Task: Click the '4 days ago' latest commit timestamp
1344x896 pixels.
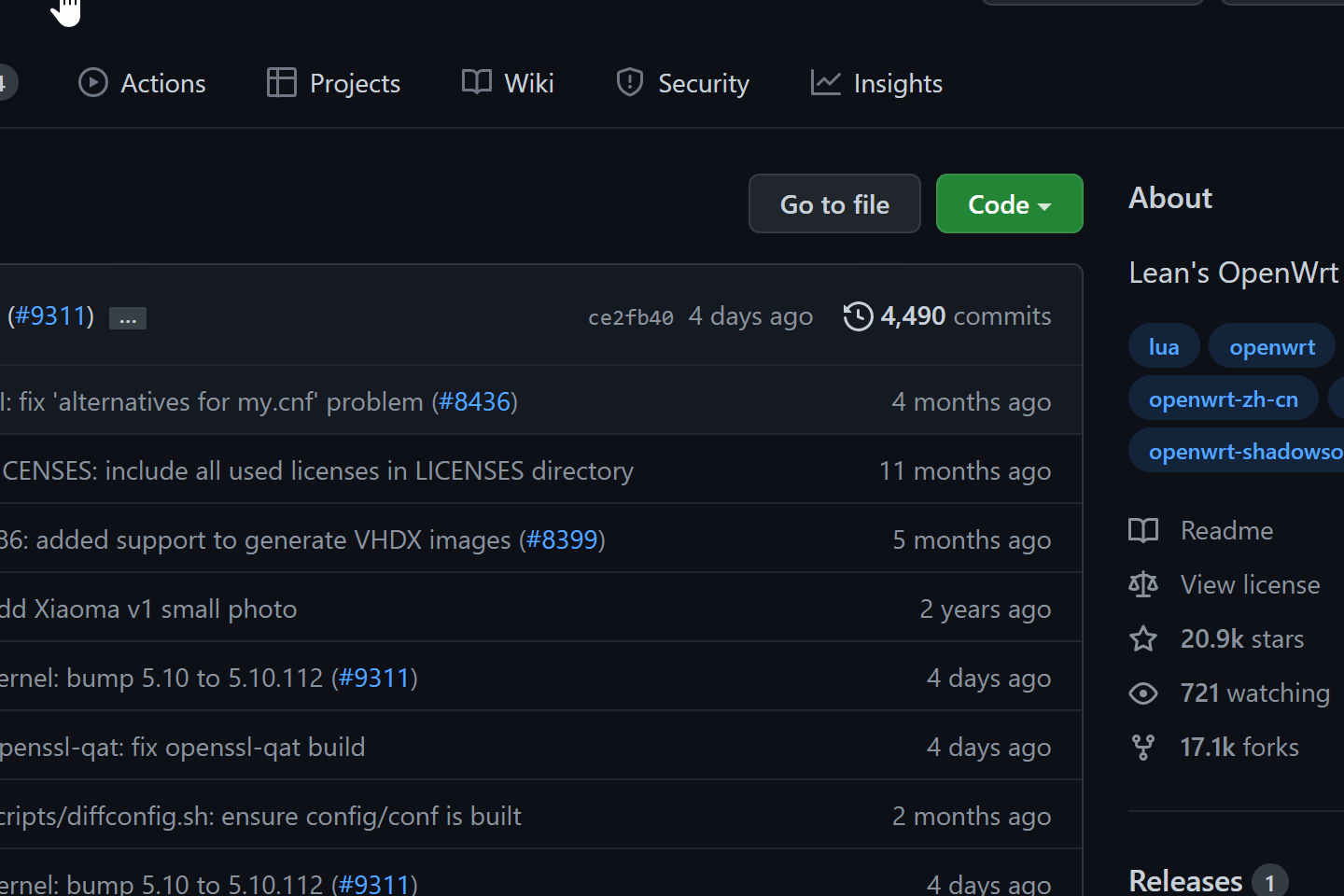Action: (750, 315)
